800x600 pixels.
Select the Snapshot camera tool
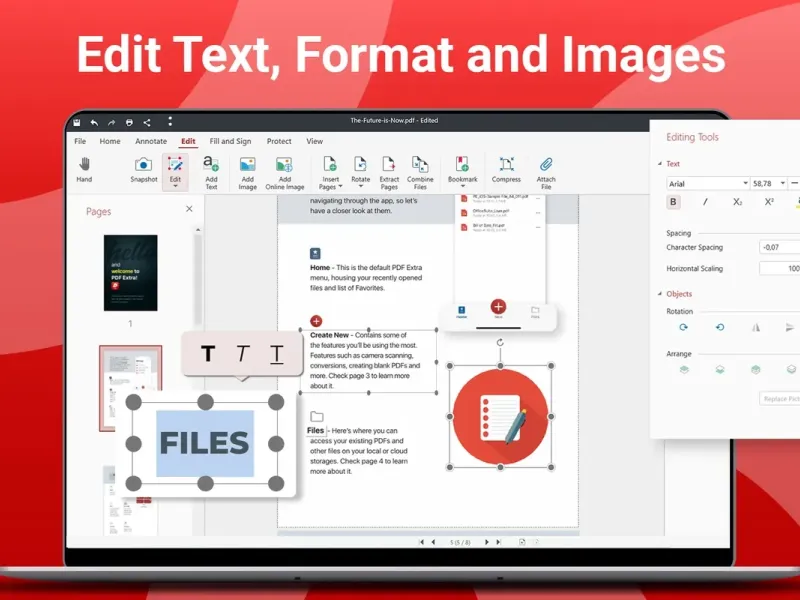click(143, 169)
